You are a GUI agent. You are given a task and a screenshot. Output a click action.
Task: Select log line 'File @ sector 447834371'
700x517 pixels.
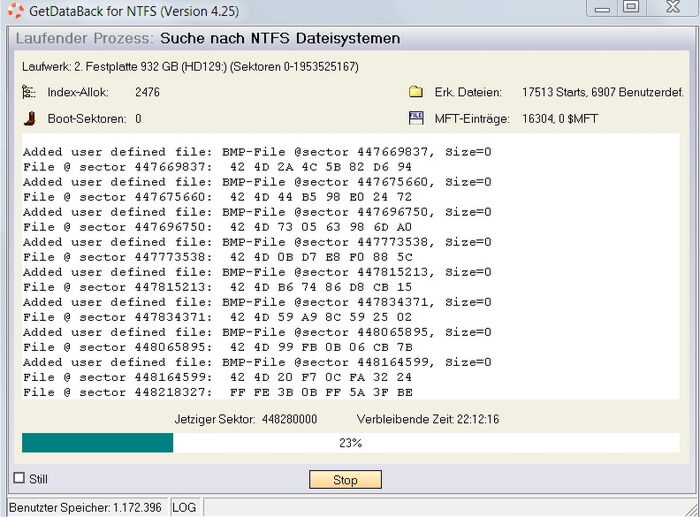[x=217, y=317]
